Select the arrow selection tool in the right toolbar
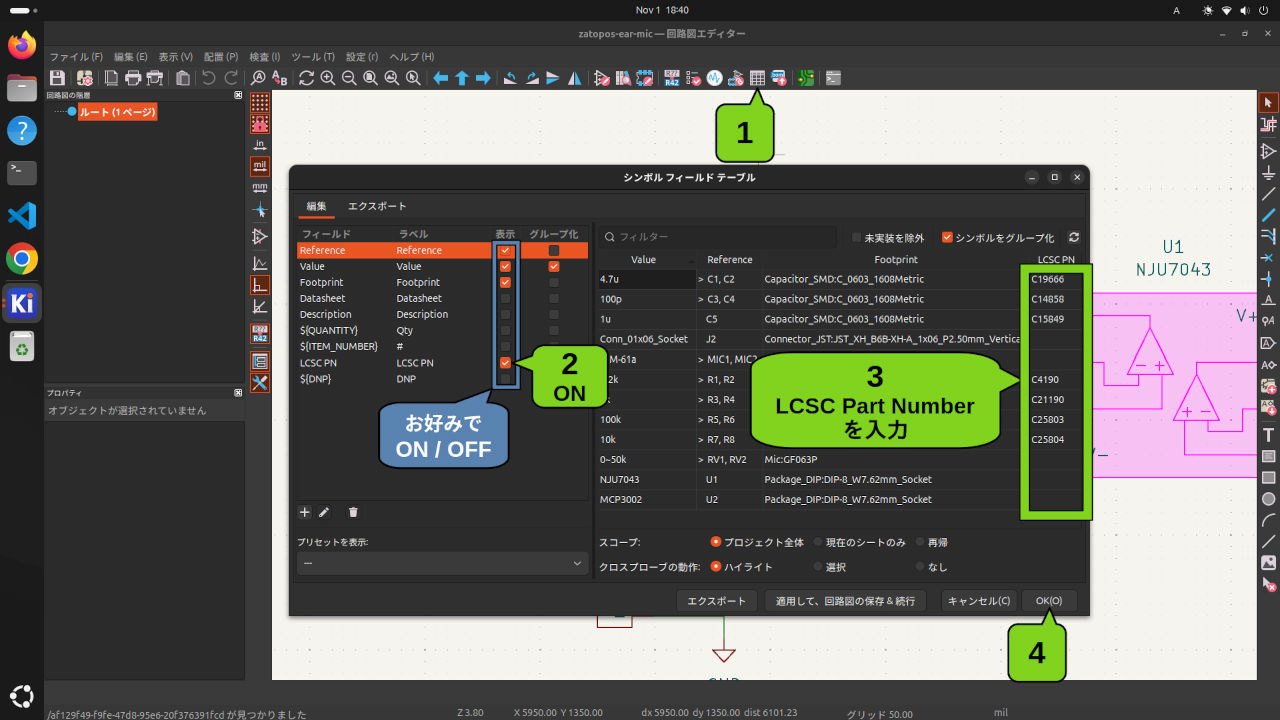Screen dimensions: 1280x720 (1268, 102)
